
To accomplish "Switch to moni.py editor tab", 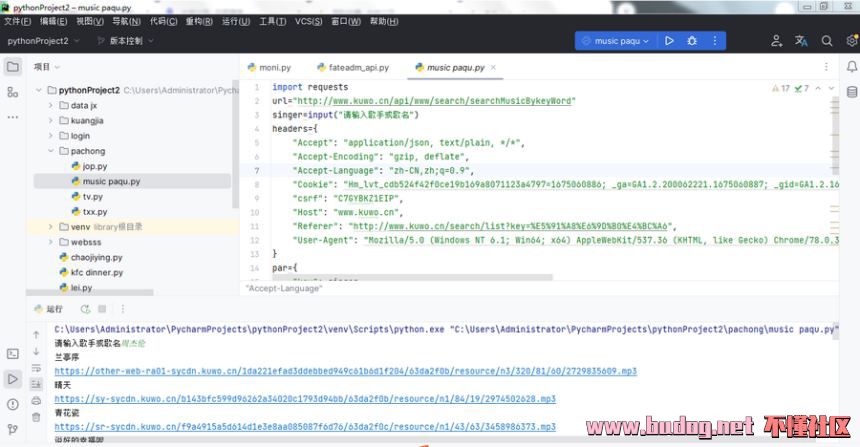I will [x=269, y=67].
